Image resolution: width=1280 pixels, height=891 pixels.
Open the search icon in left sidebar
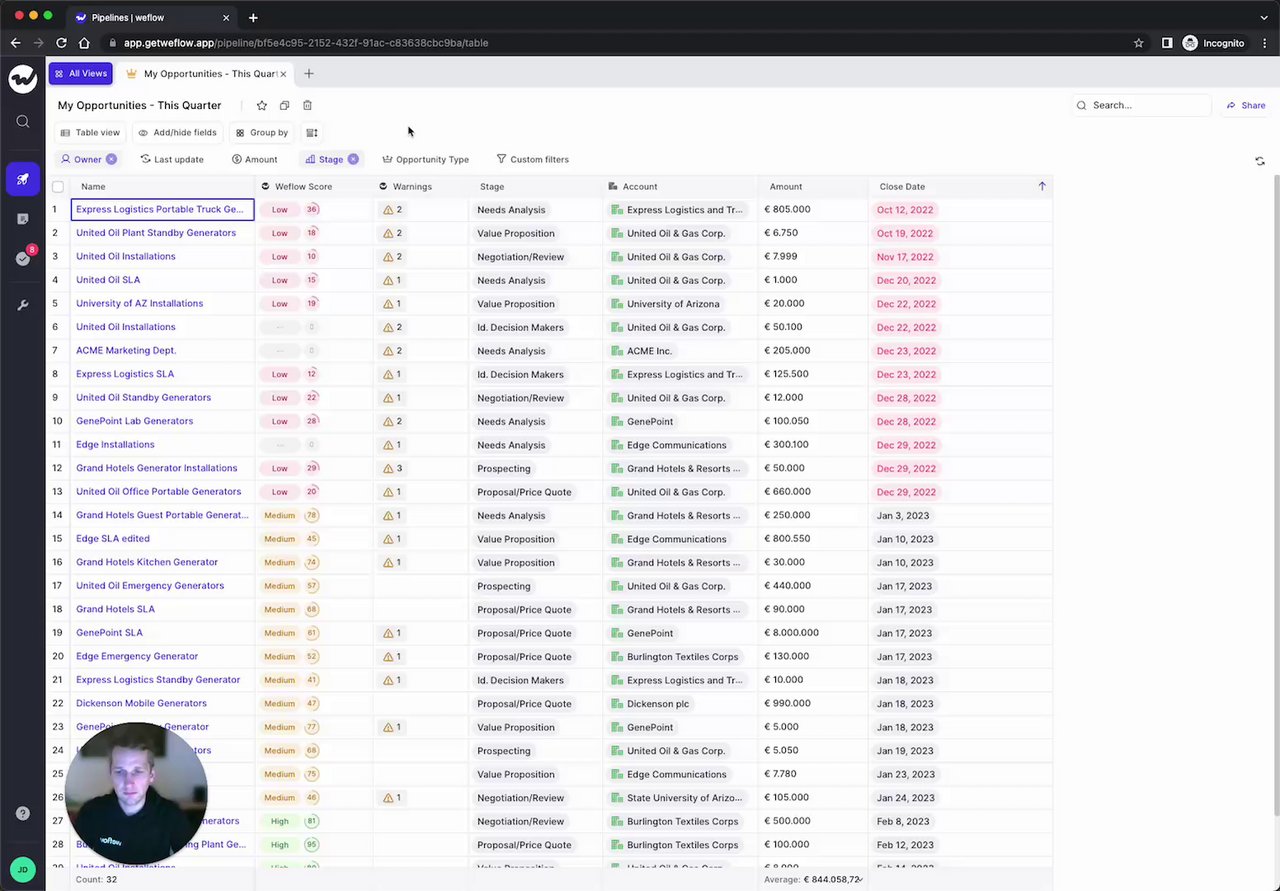click(x=22, y=122)
